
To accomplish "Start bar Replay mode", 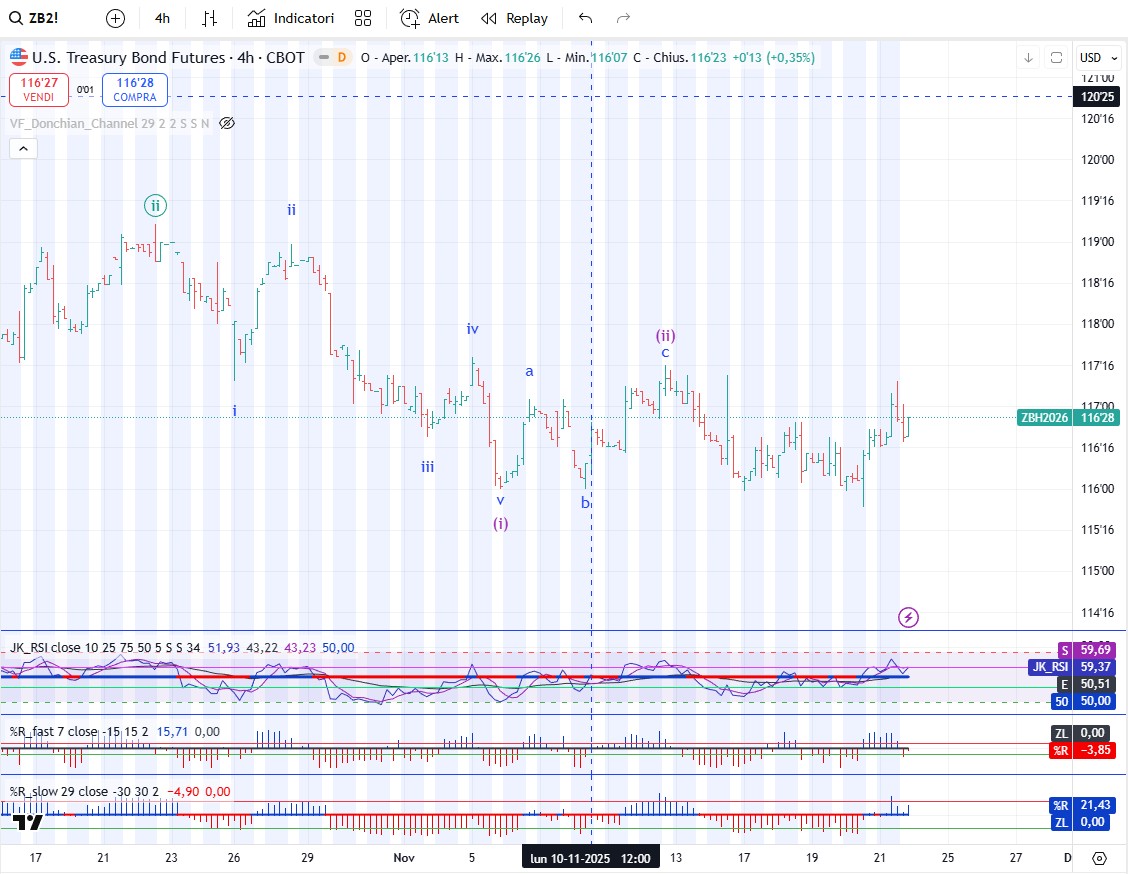I will coord(515,18).
